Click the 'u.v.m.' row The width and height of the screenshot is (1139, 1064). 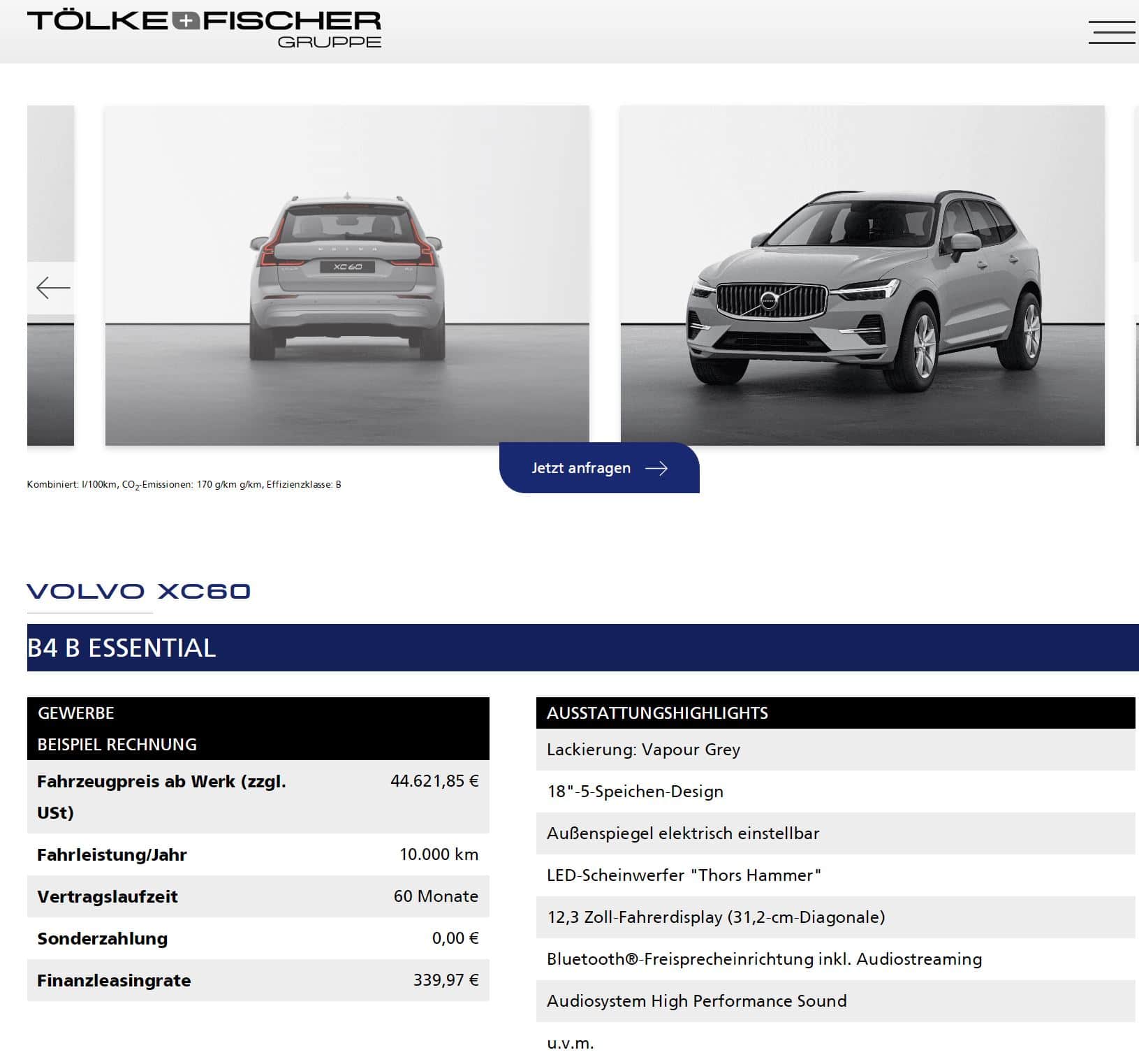point(835,1043)
